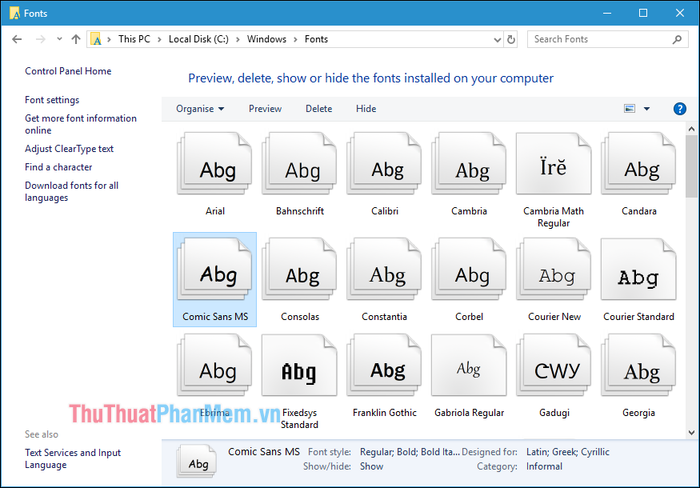Select the Arial font family icon

click(215, 163)
